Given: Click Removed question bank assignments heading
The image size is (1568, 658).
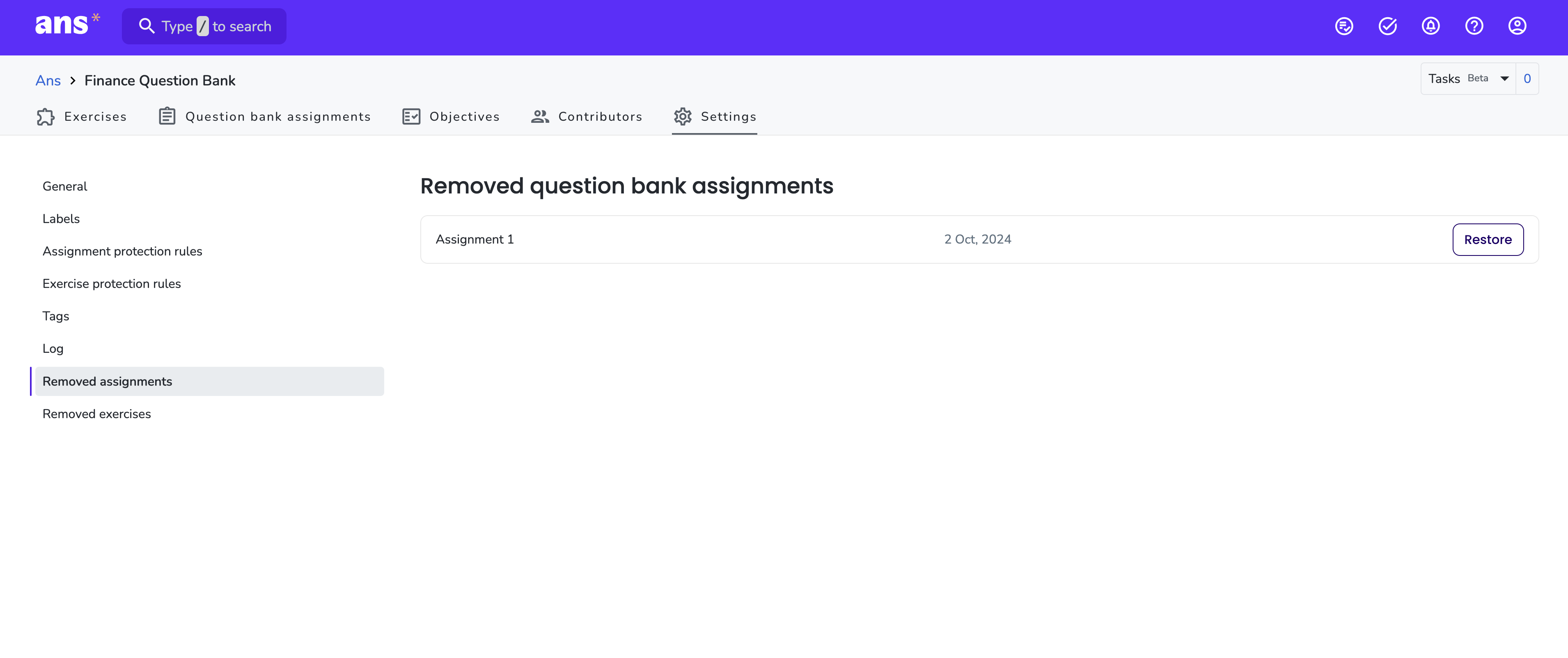Looking at the screenshot, I should (626, 186).
